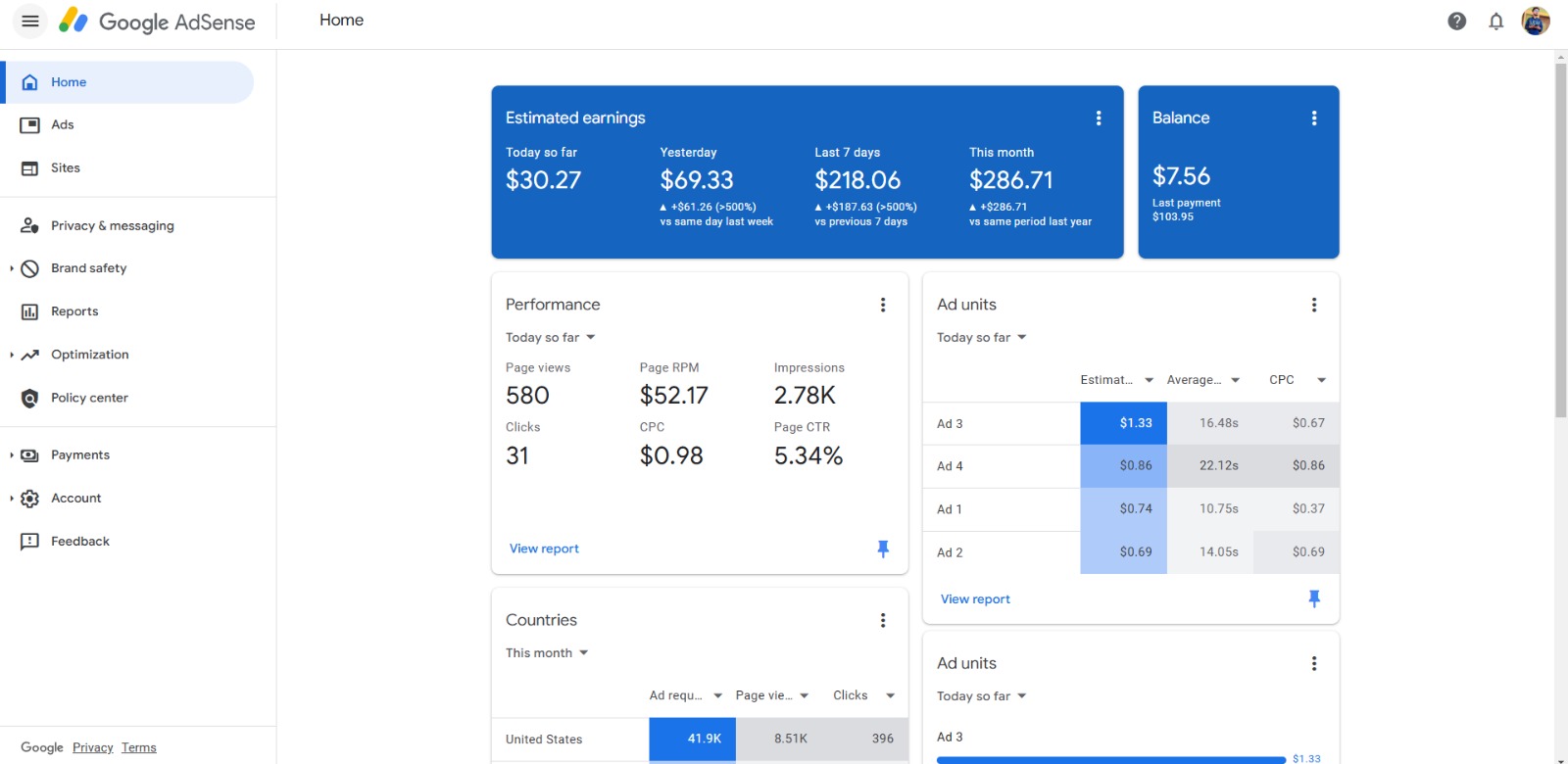Open second Ad units 'Today so far' dropdown

pos(982,695)
